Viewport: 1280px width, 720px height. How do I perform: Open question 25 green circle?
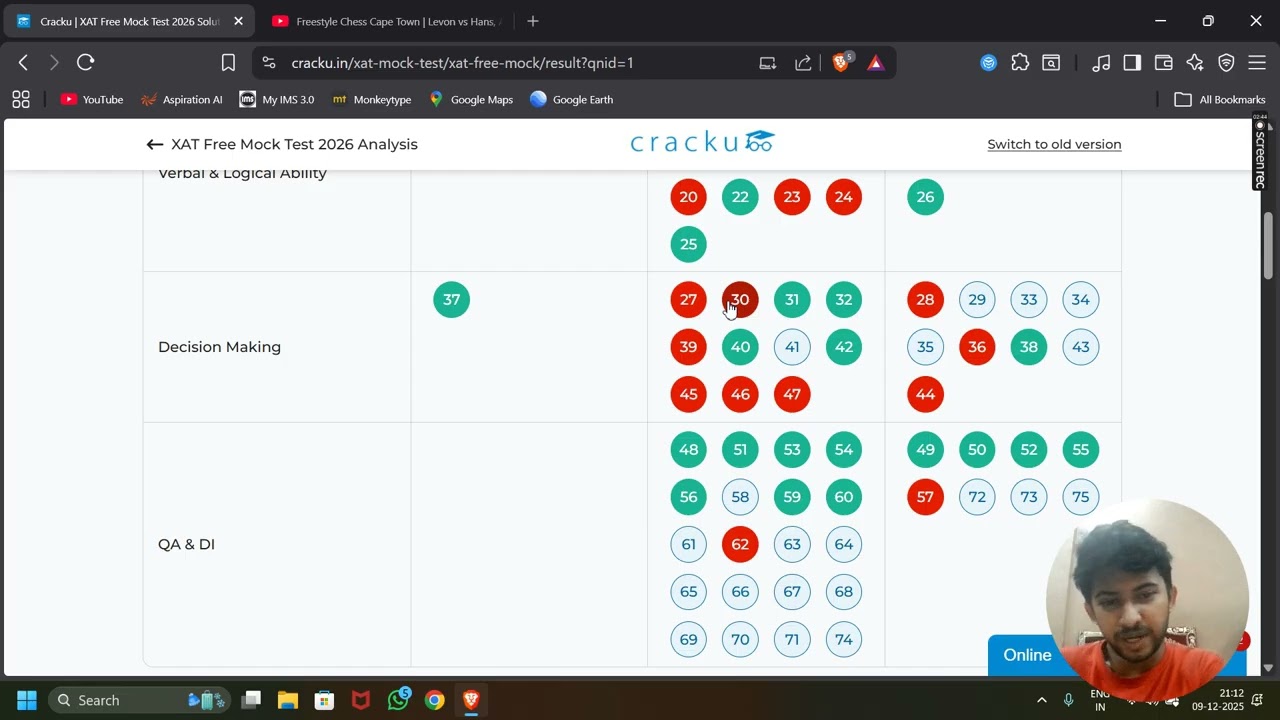tap(688, 244)
